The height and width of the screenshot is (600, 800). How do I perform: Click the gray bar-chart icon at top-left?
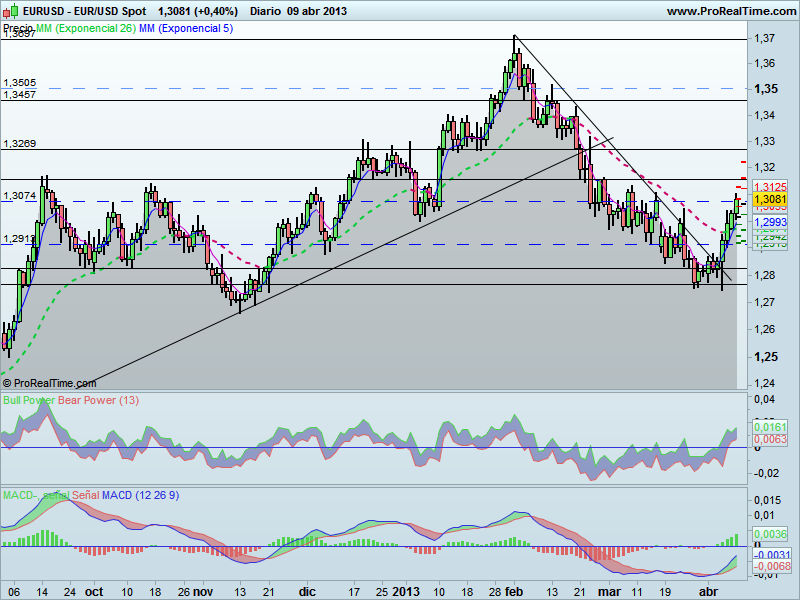[x=7, y=11]
